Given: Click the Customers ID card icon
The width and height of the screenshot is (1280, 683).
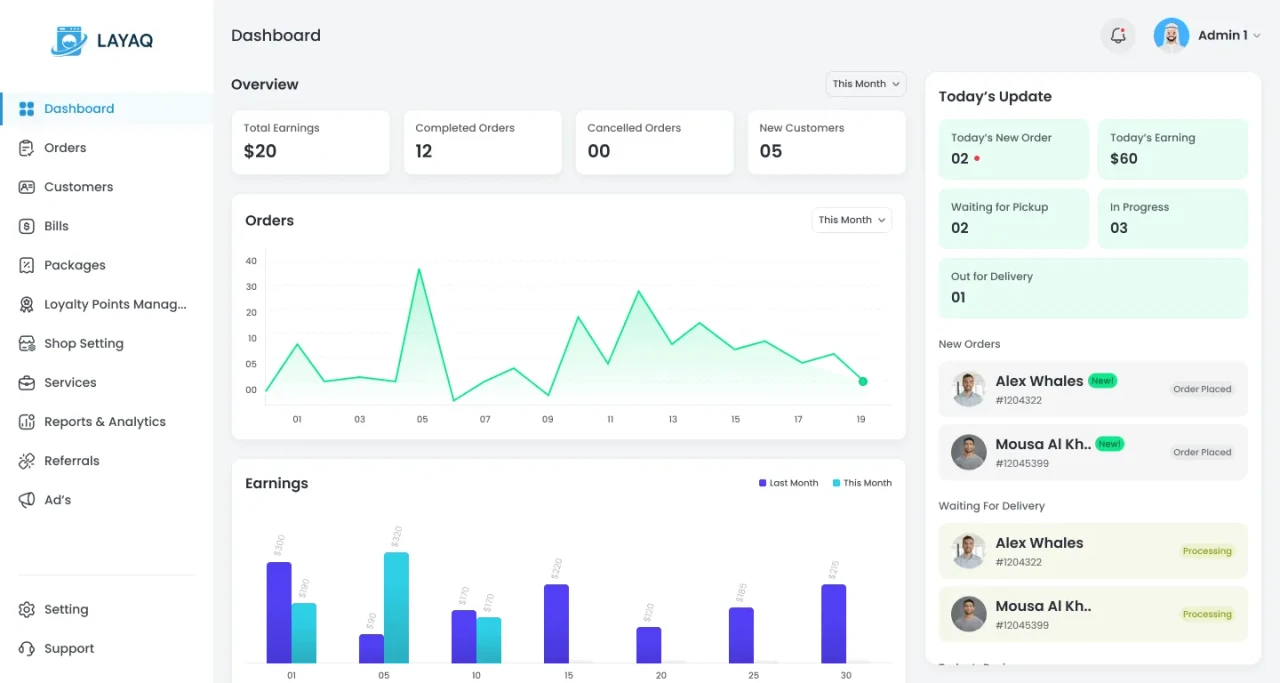Looking at the screenshot, I should pos(27,187).
